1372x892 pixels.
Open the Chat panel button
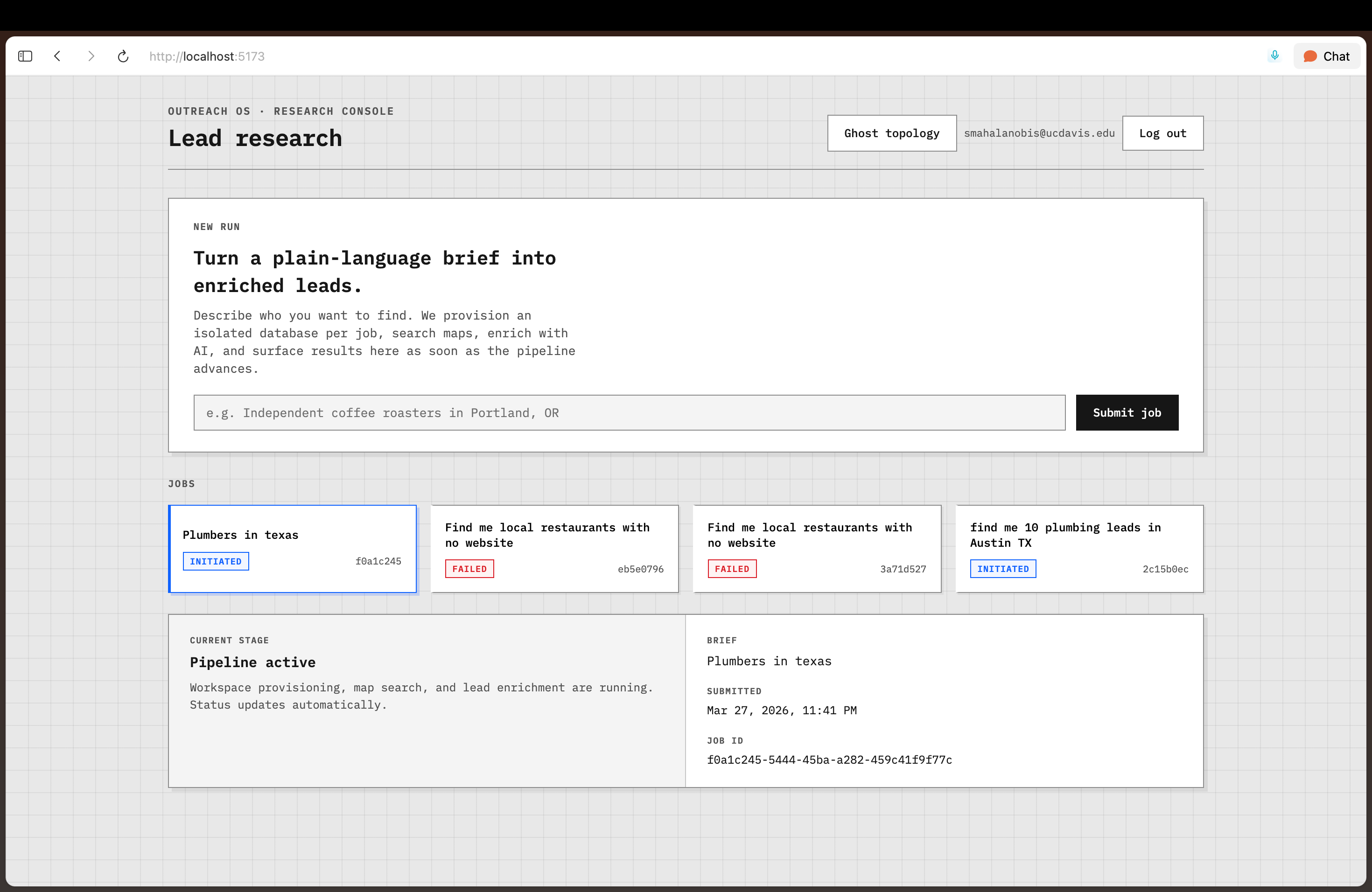tap(1326, 56)
